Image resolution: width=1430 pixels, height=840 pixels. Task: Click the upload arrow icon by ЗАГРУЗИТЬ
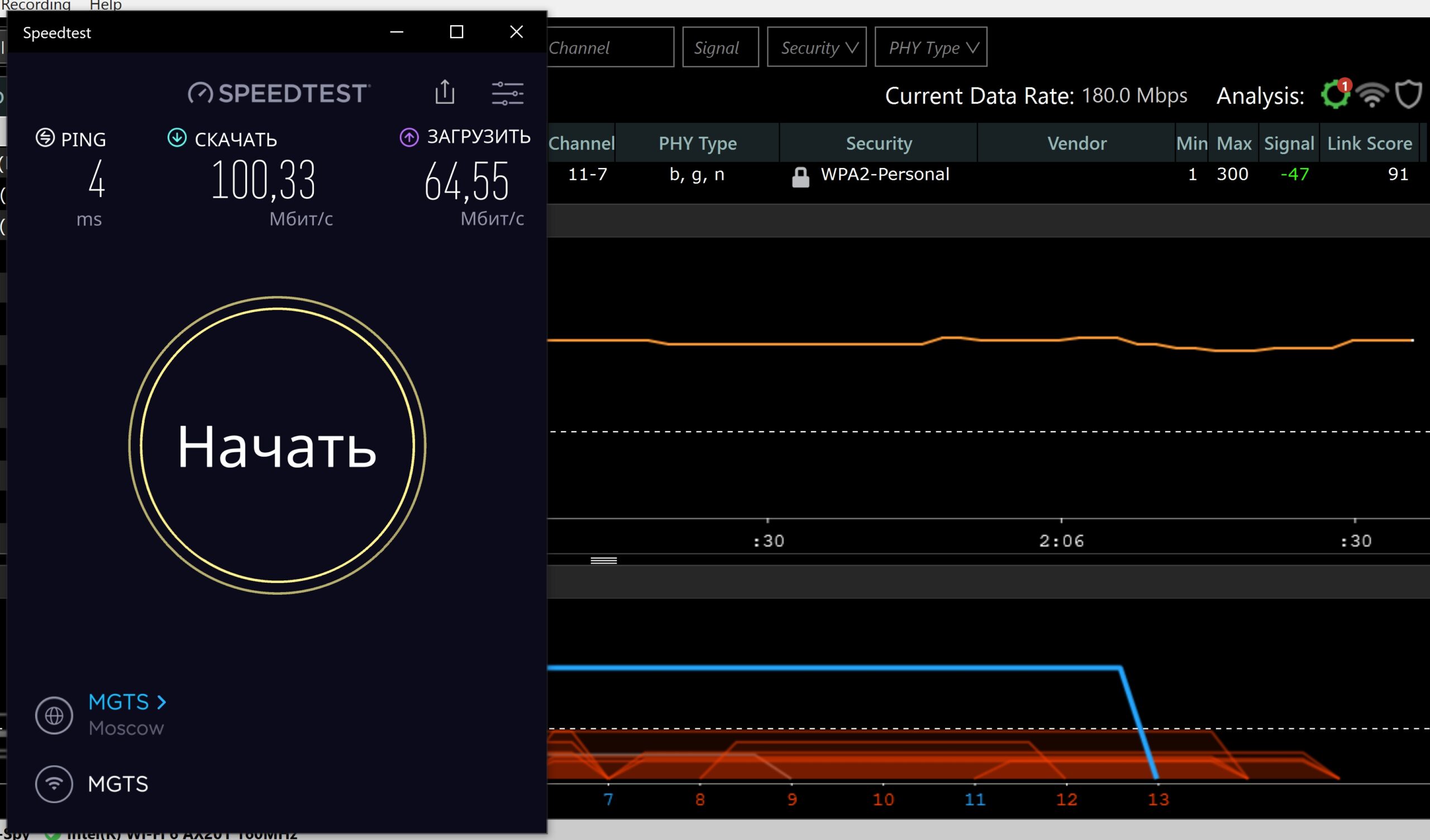coord(409,137)
